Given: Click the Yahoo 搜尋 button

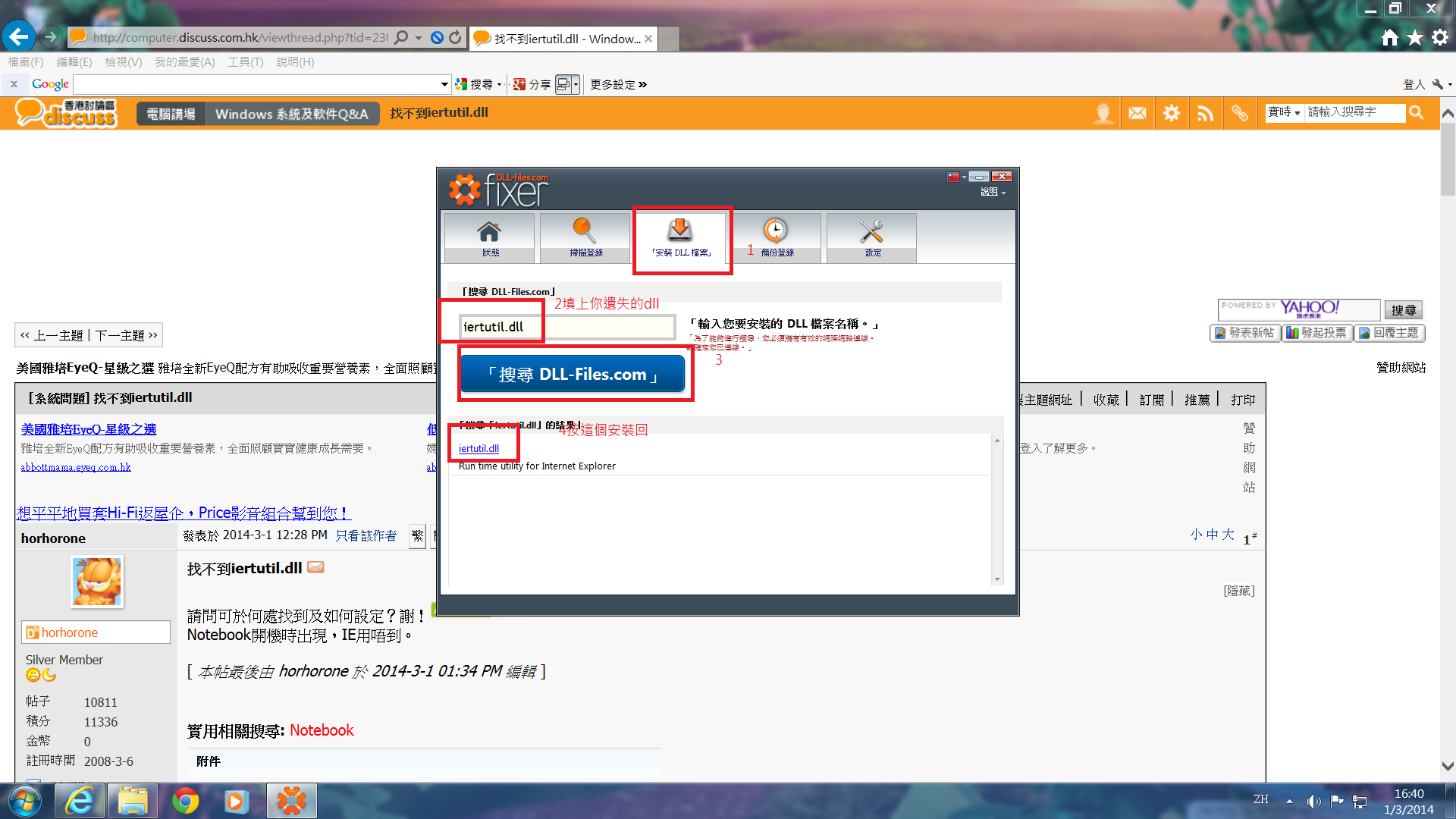Looking at the screenshot, I should pos(1404,309).
